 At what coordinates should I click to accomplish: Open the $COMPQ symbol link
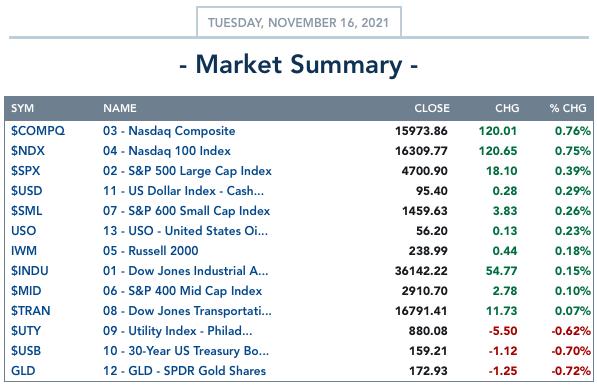(38, 131)
